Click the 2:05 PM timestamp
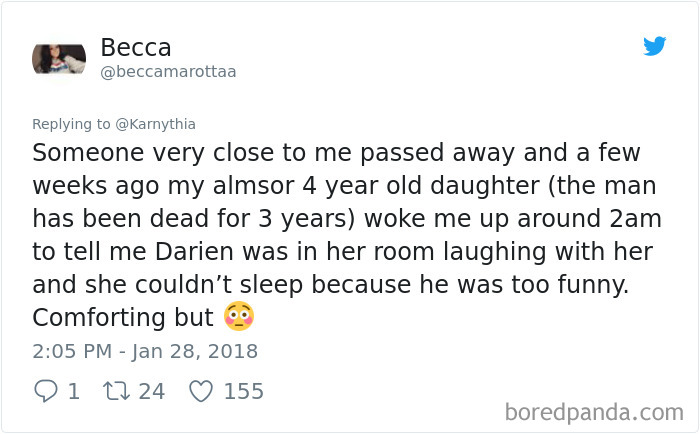This screenshot has width=700, height=434. pyautogui.click(x=72, y=351)
